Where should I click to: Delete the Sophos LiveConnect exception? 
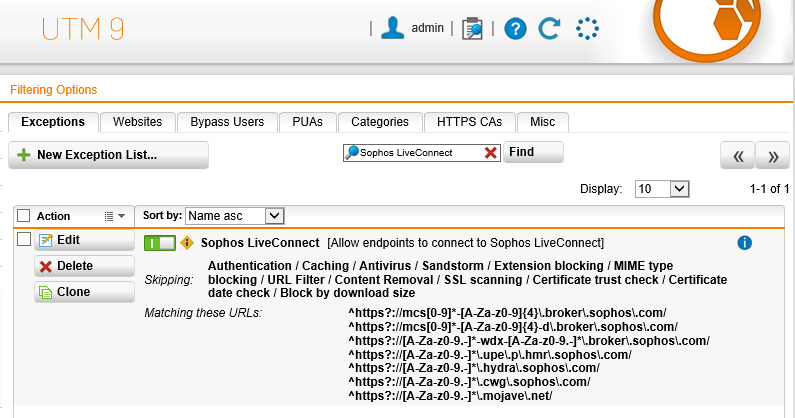point(85,266)
